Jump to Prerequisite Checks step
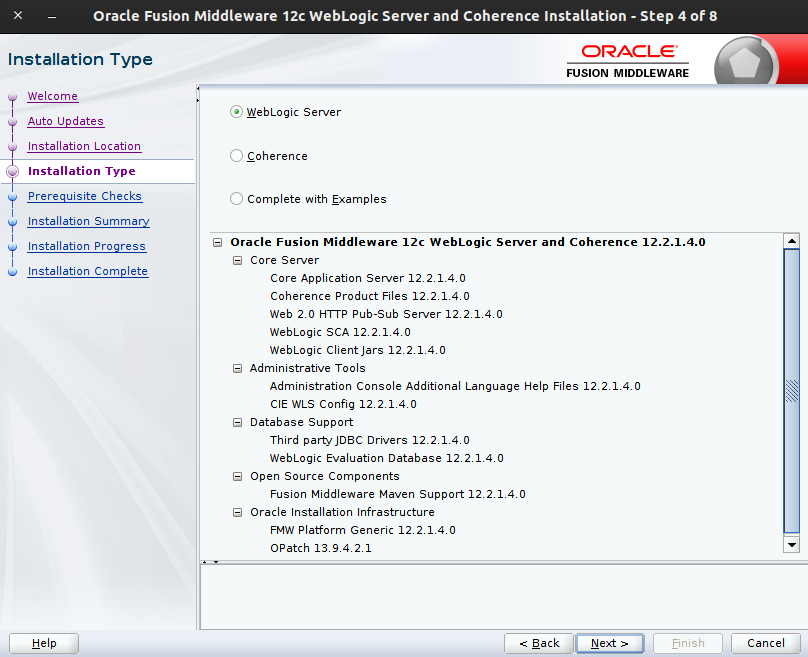Viewport: 808px width, 657px height. point(85,196)
